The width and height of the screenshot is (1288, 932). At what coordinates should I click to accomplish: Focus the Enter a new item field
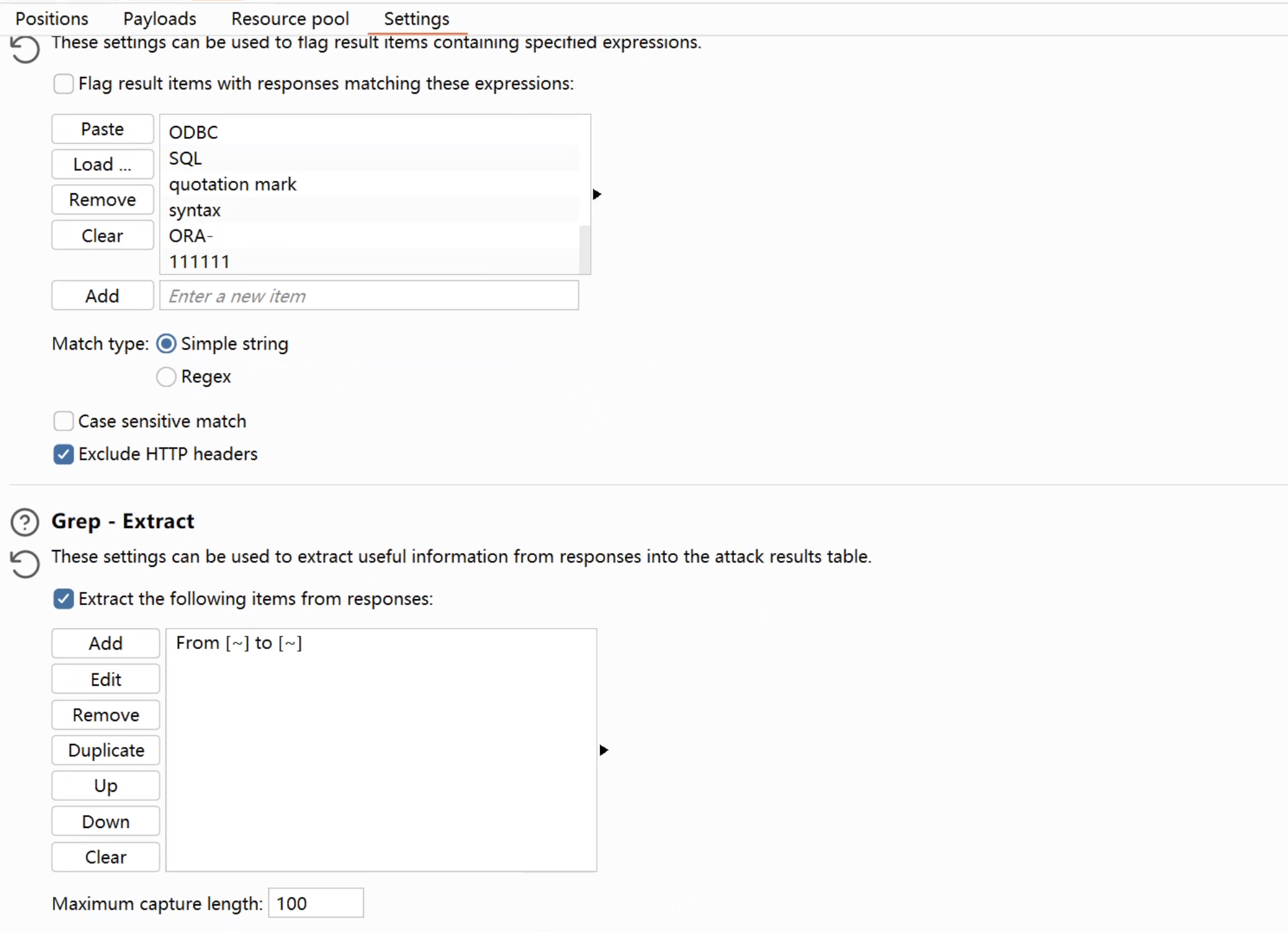pos(369,296)
